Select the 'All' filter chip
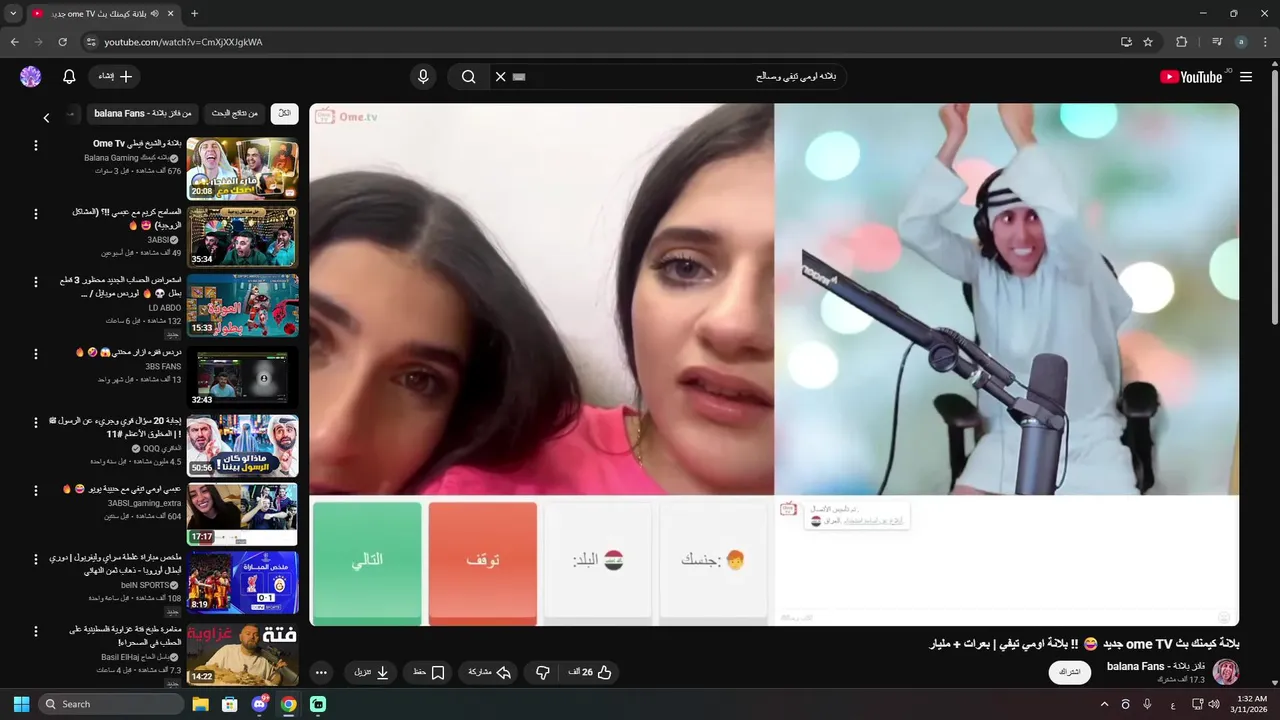Screen dimensions: 1280x720 (285, 114)
